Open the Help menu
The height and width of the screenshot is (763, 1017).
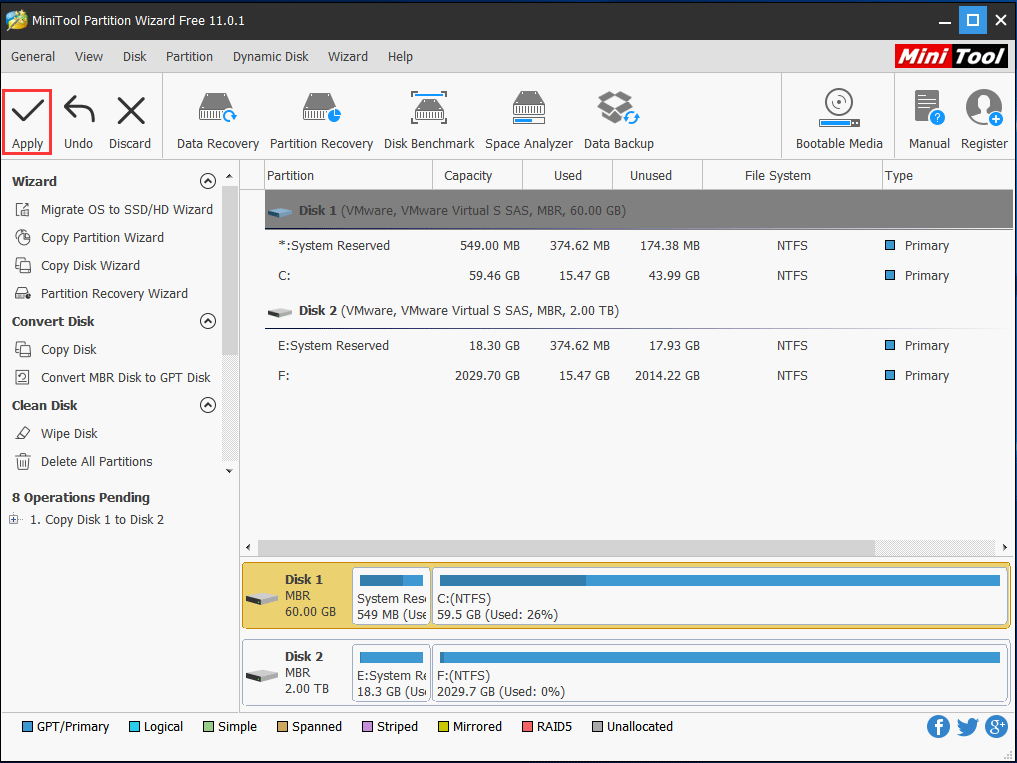coord(400,56)
